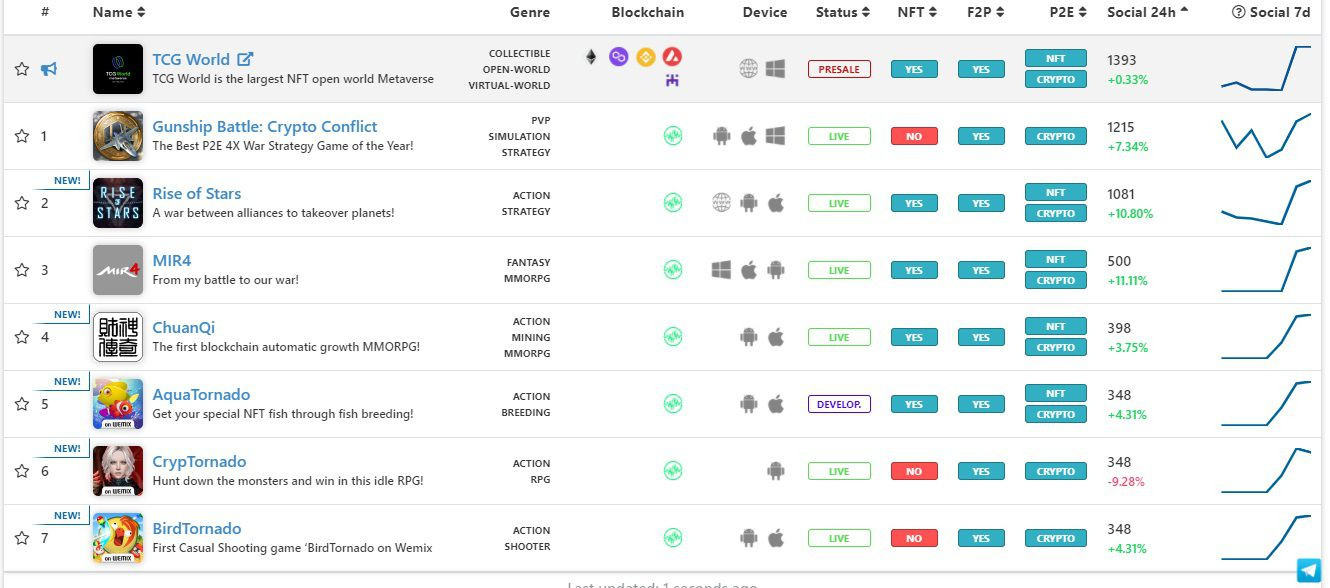Screen dimensions: 1330x588
Task: Star ChuanQi as favorite
Action: (x=22, y=337)
